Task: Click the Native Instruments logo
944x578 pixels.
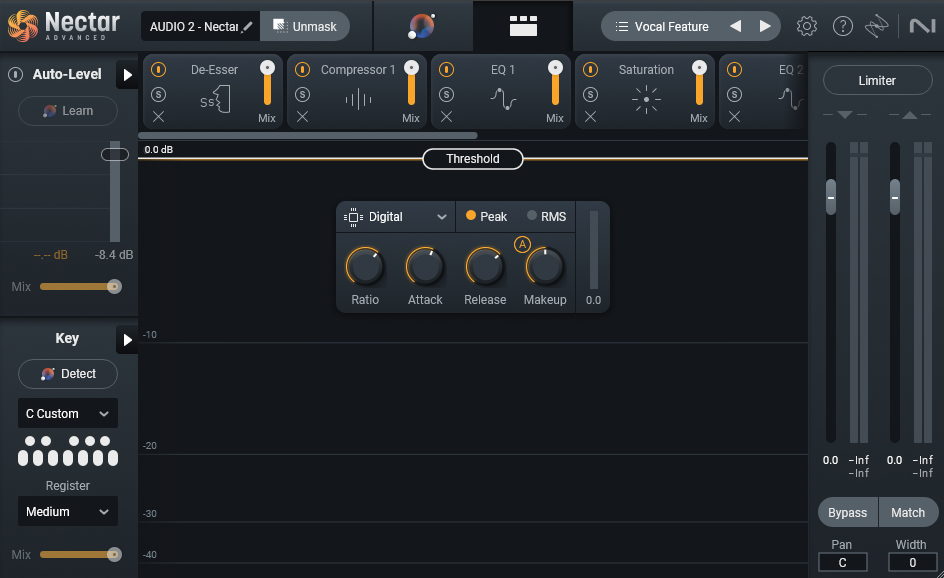Action: [x=922, y=26]
